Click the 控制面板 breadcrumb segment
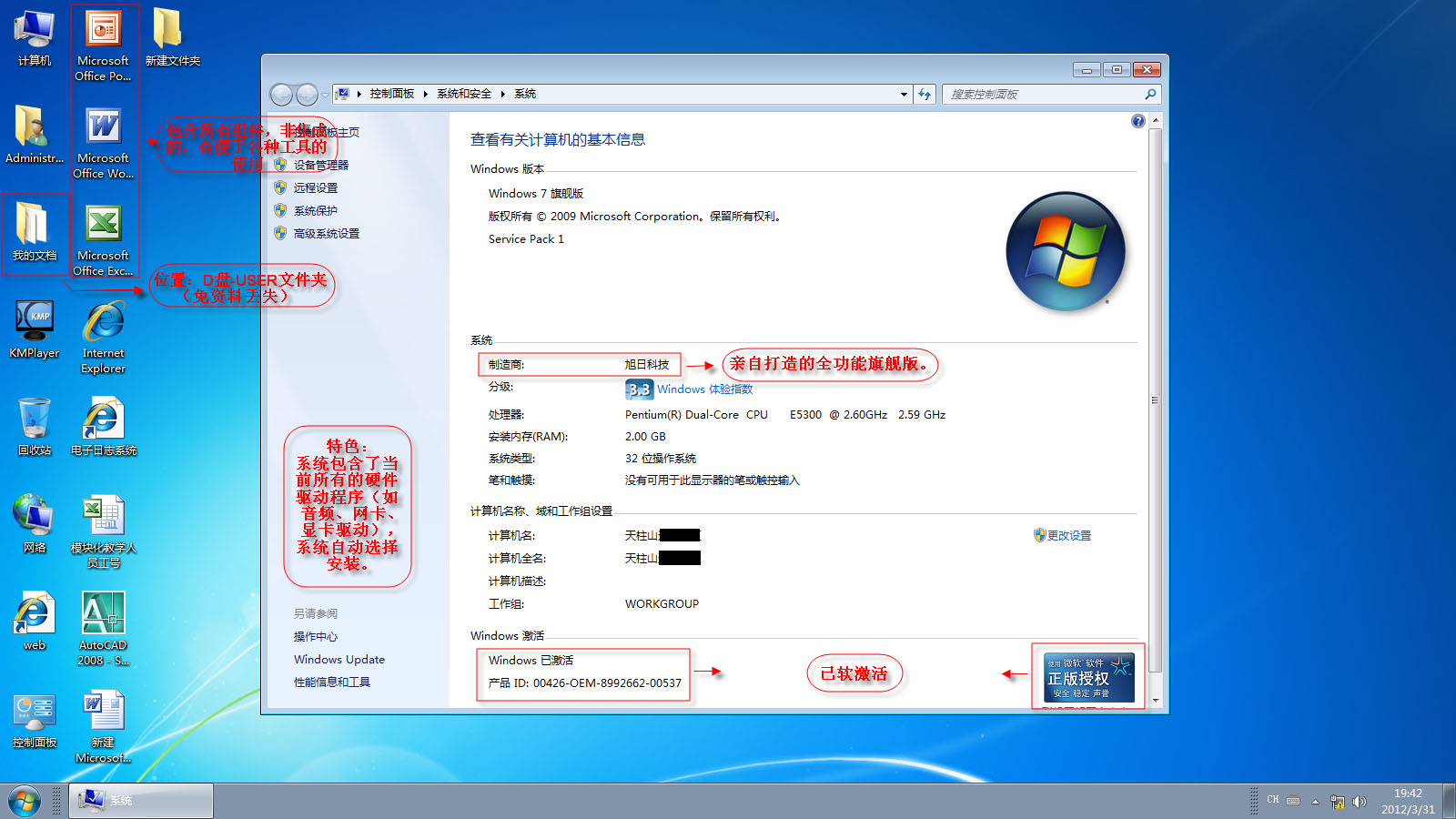Viewport: 1456px width, 819px height. [x=391, y=94]
